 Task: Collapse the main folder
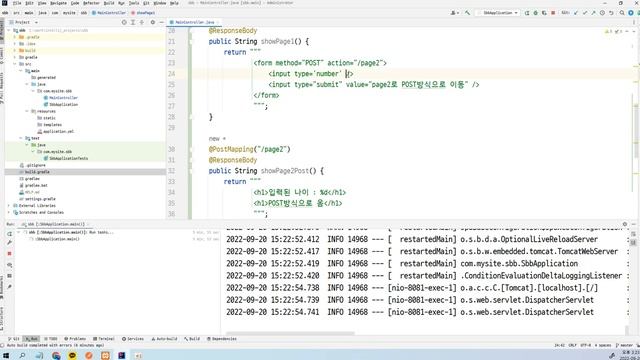click(21, 71)
